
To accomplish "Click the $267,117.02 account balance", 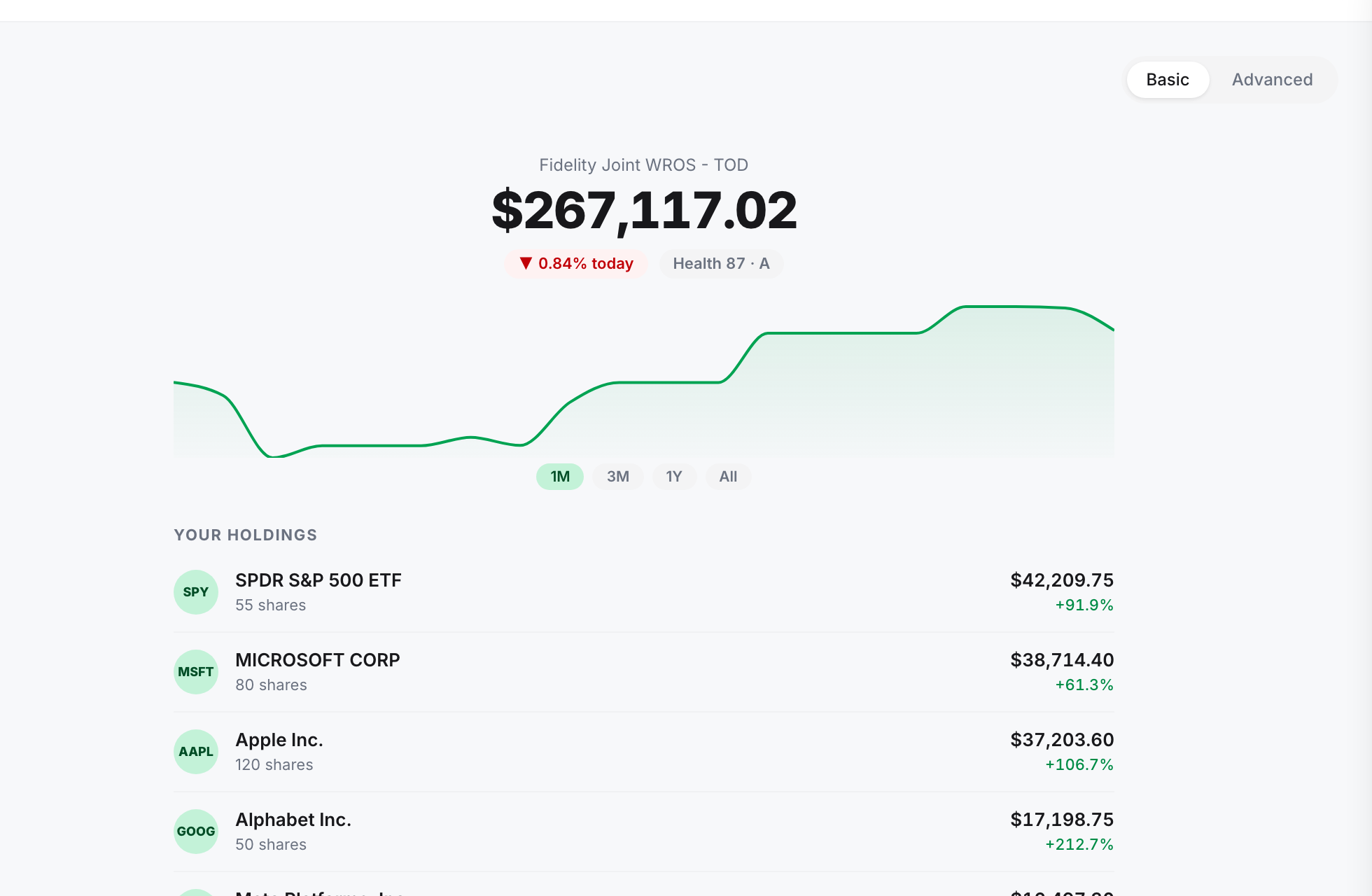I will (x=644, y=211).
